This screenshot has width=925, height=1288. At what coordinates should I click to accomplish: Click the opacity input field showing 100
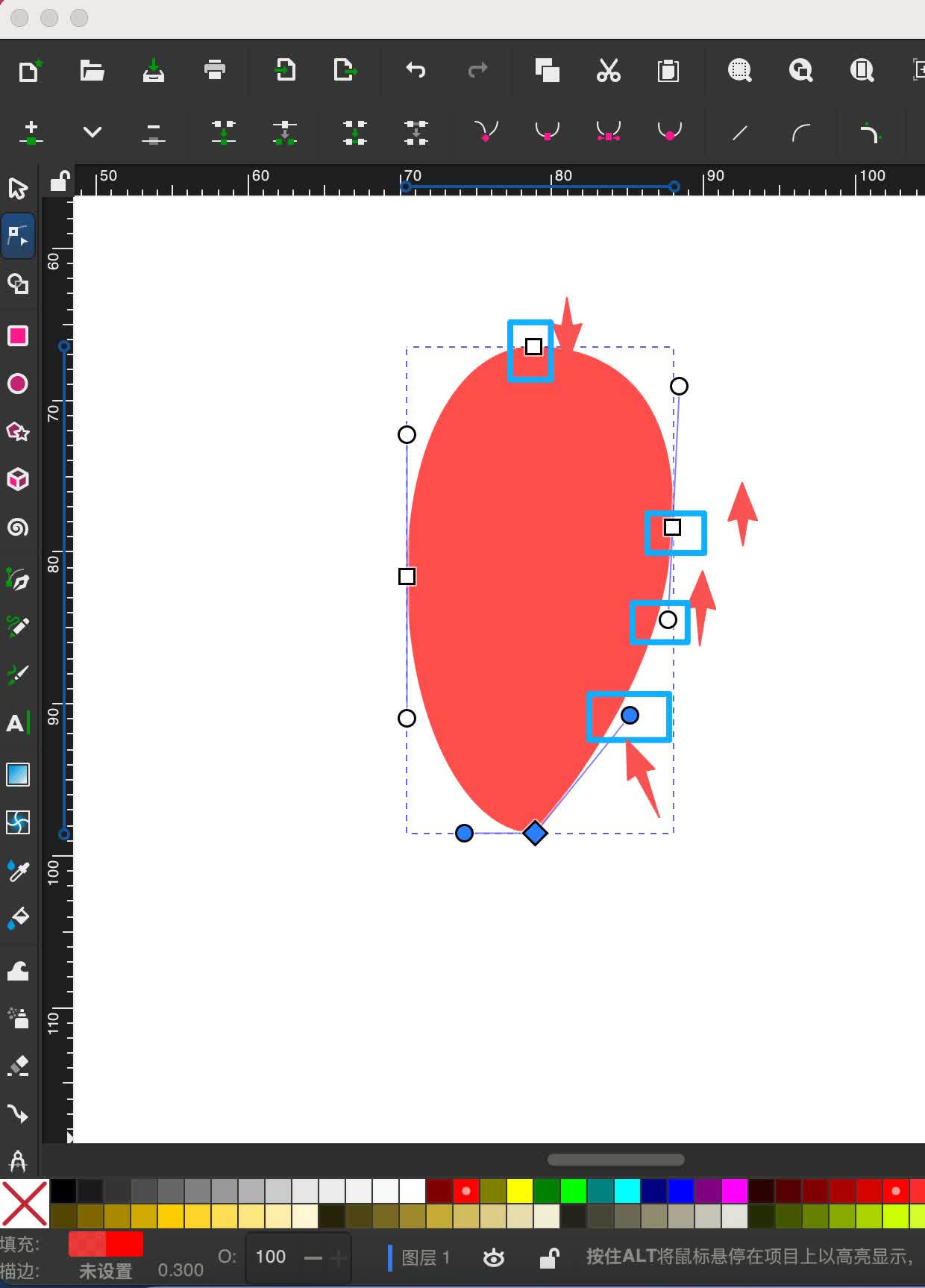pos(271,1257)
